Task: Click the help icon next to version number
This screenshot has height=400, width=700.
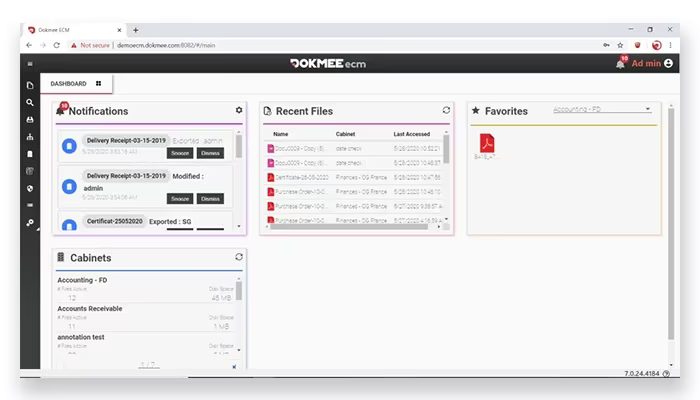Action: click(x=666, y=374)
